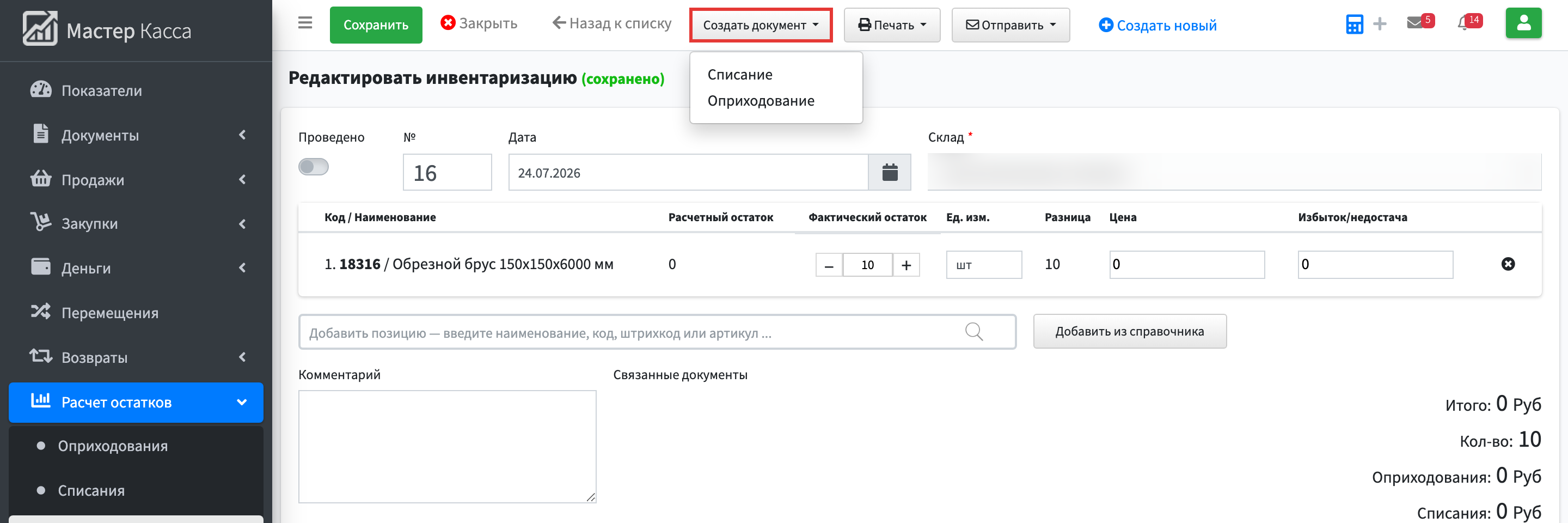This screenshot has width=1568, height=523.
Task: Toggle the hamburger sidebar menu icon
Action: (305, 23)
